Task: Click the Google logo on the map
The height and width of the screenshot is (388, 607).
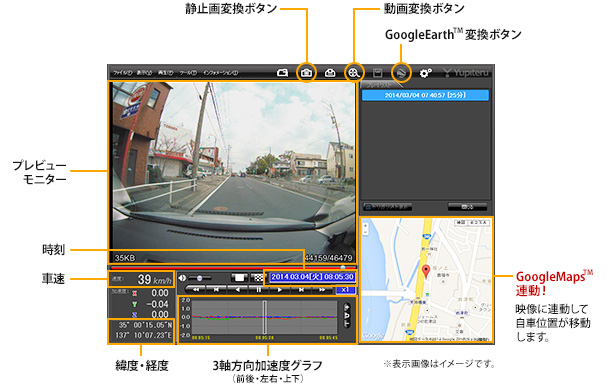Action: click(x=372, y=336)
